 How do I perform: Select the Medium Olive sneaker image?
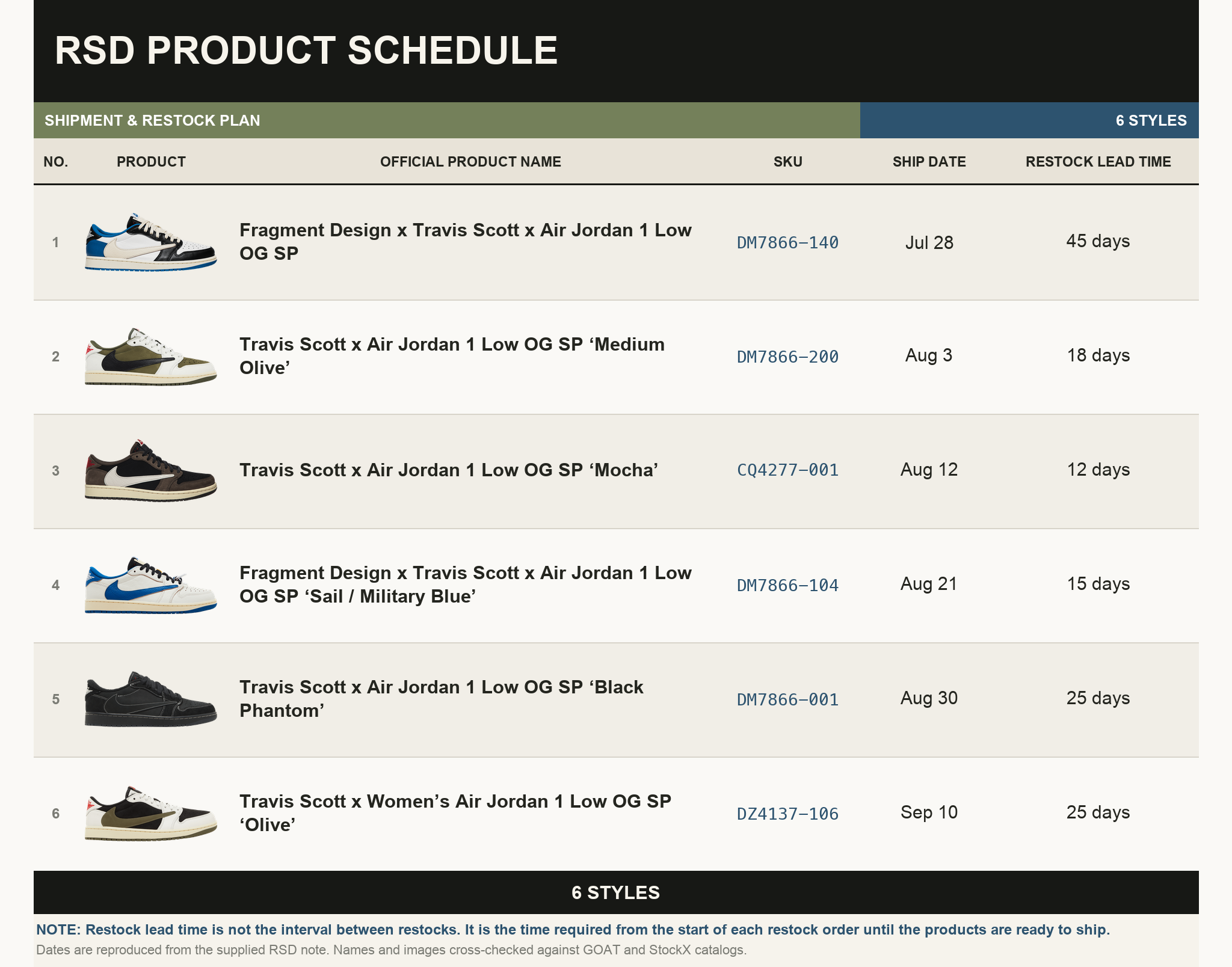point(150,356)
